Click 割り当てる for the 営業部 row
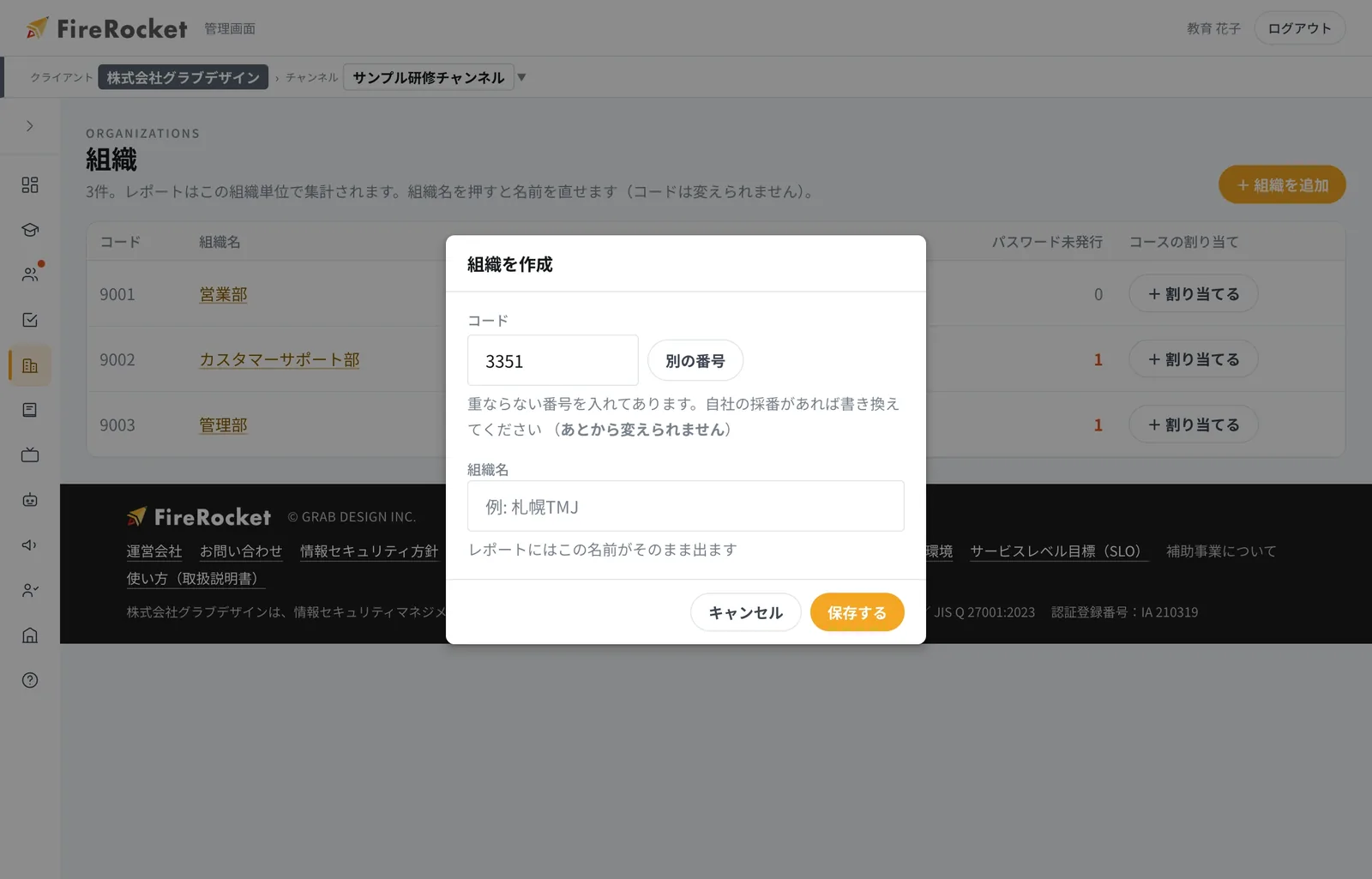 click(x=1194, y=293)
